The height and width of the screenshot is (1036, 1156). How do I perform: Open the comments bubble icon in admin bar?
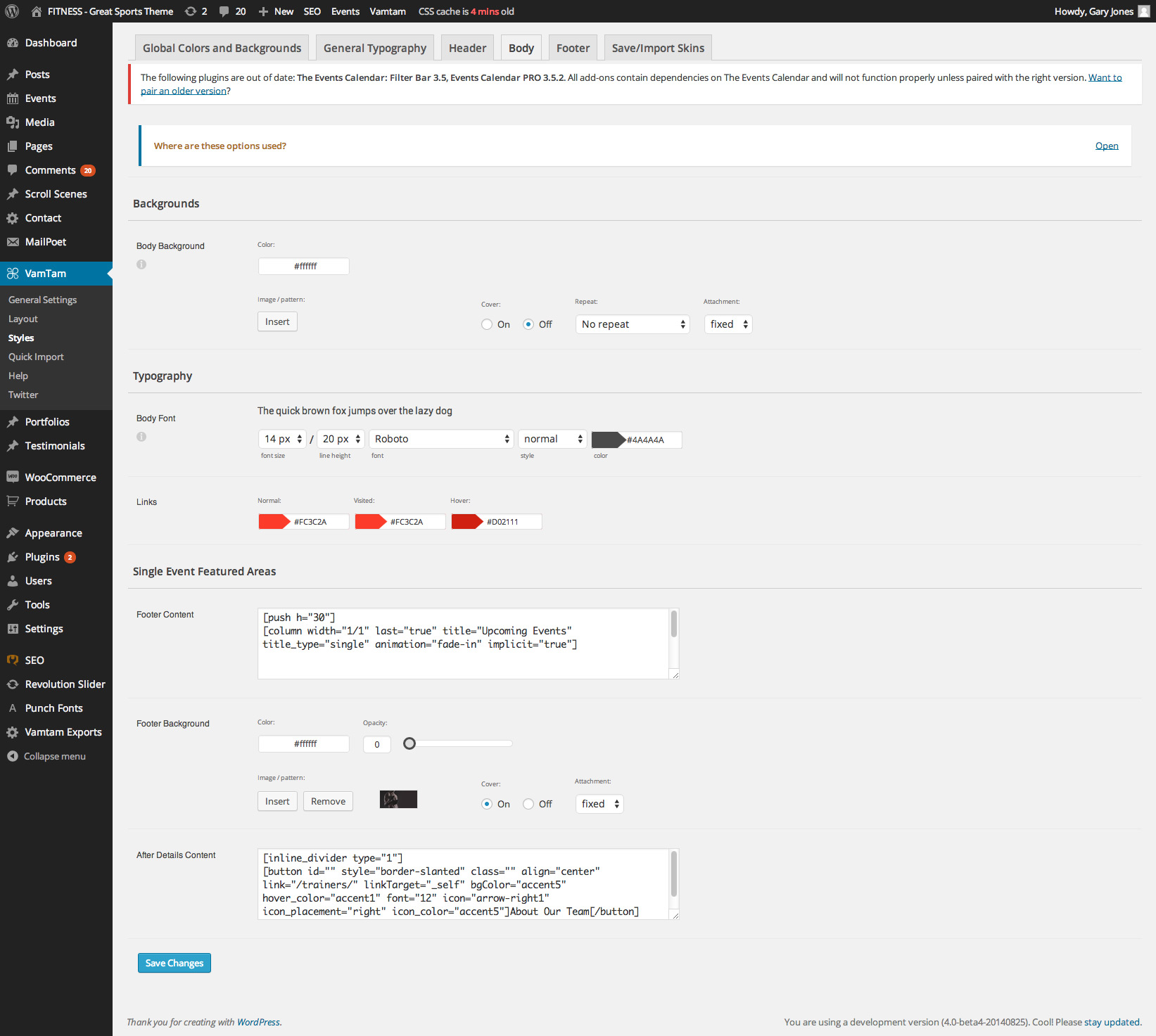224,11
